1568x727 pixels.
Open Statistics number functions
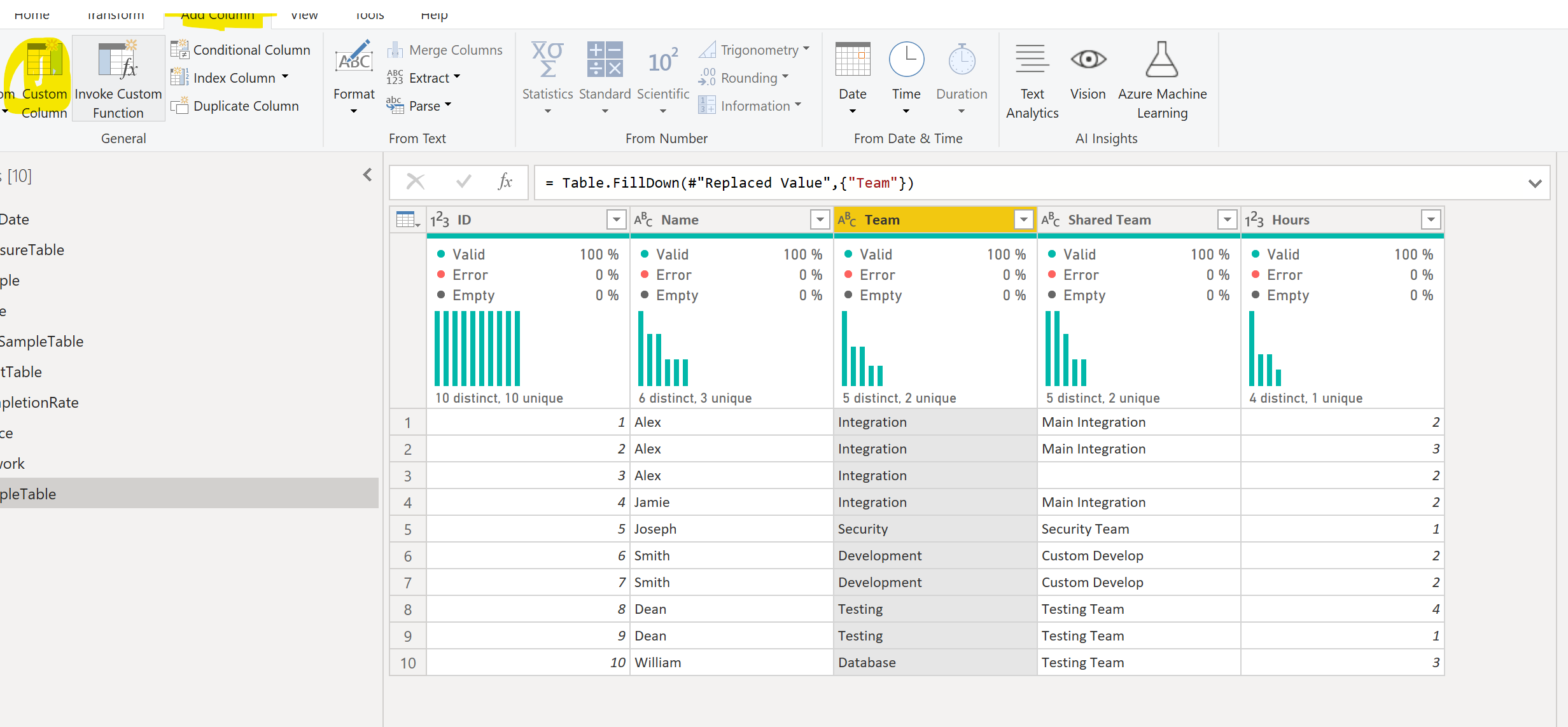pos(547,79)
